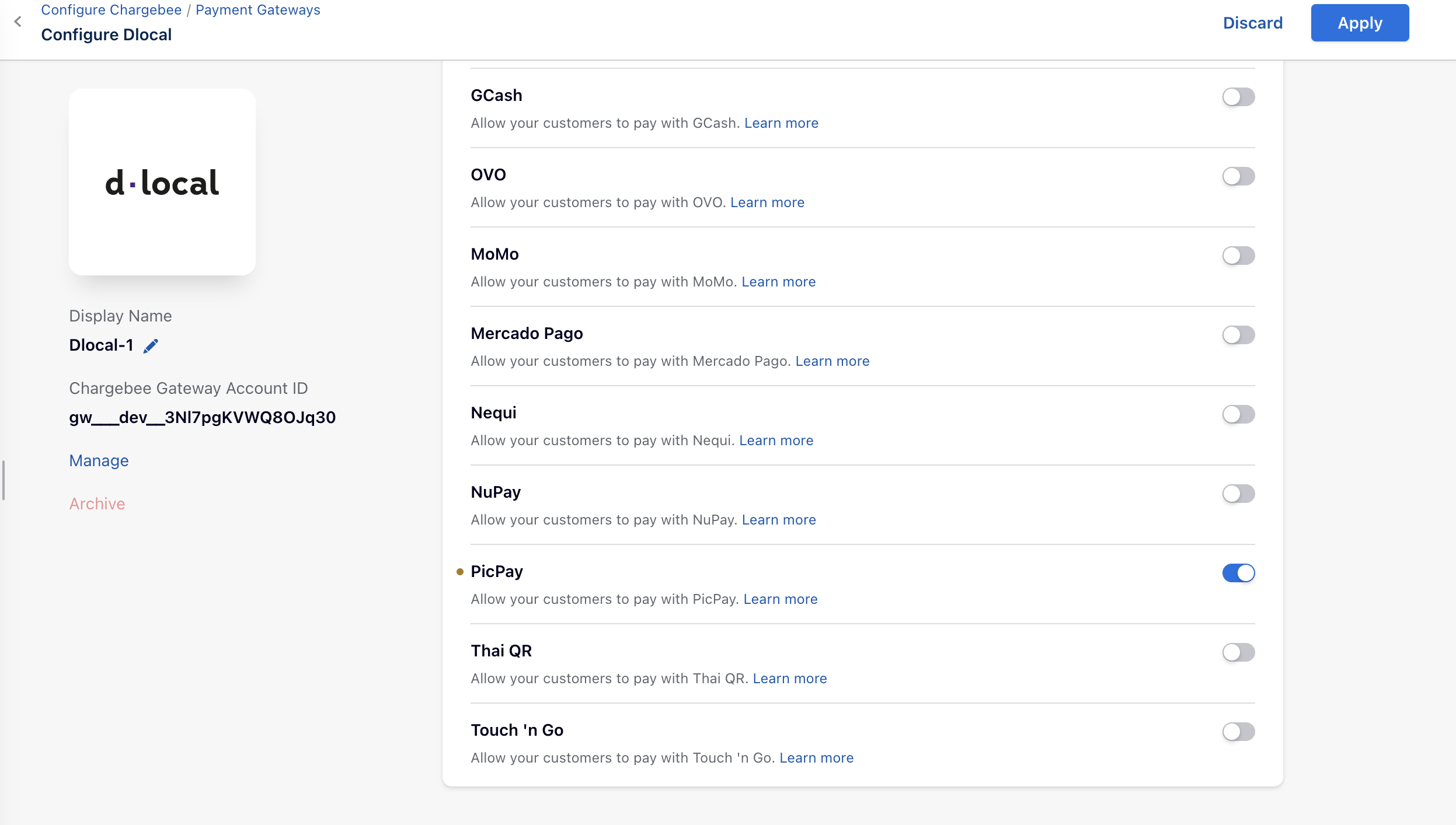Open Learn more for GCash

(781, 123)
